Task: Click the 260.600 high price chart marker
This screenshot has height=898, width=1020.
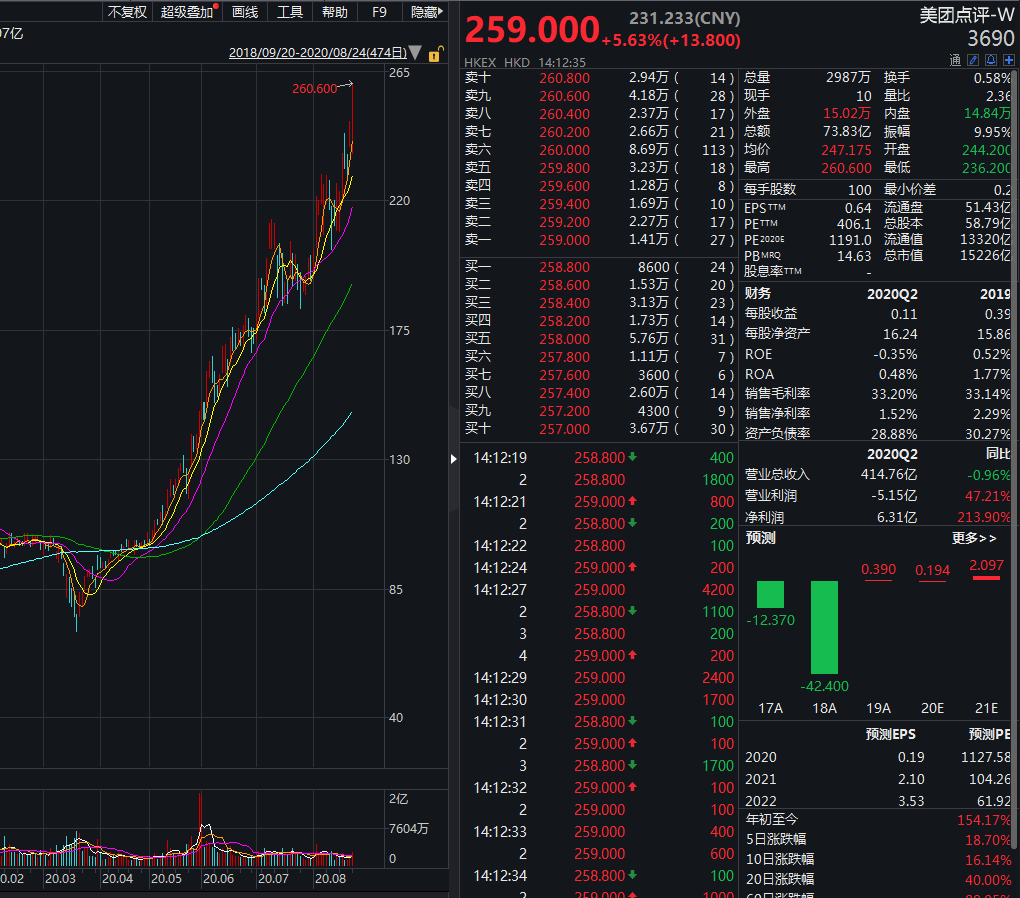Action: pos(314,88)
